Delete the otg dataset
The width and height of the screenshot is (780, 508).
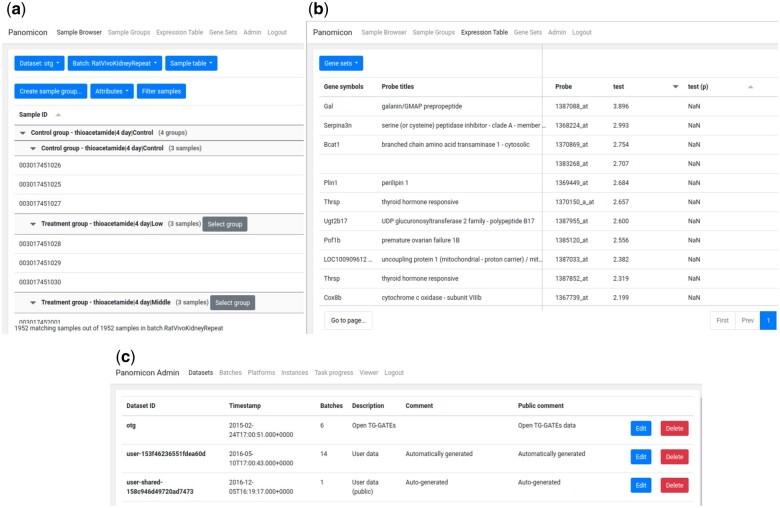(x=675, y=428)
